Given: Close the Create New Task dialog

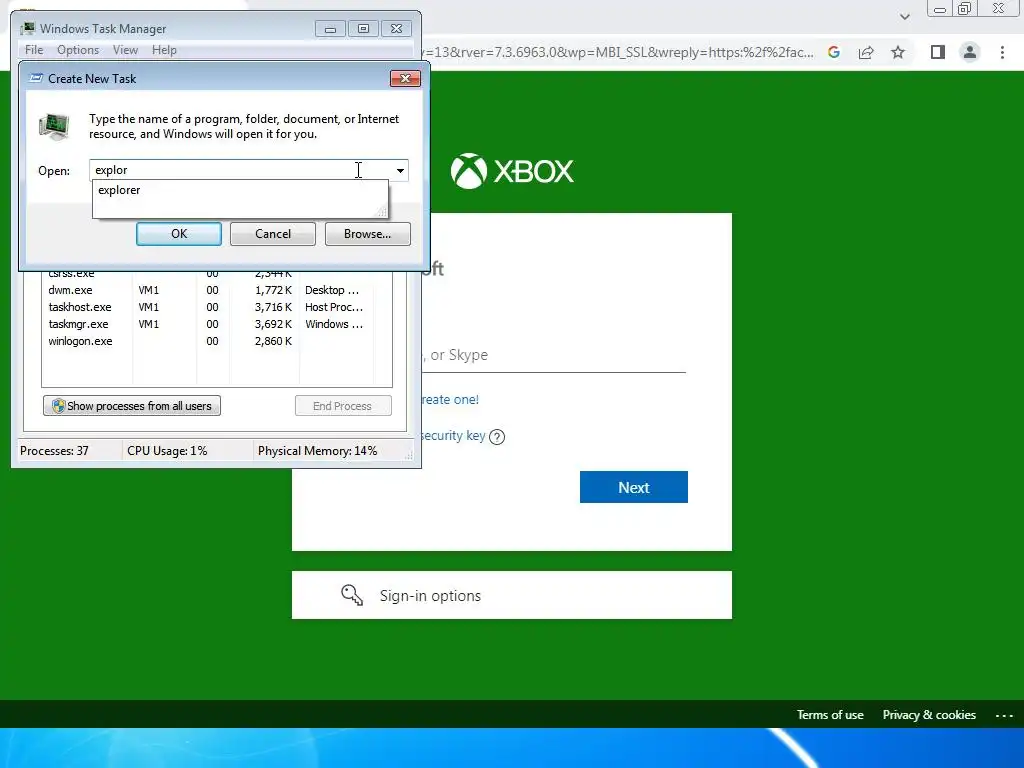Looking at the screenshot, I should tap(405, 78).
